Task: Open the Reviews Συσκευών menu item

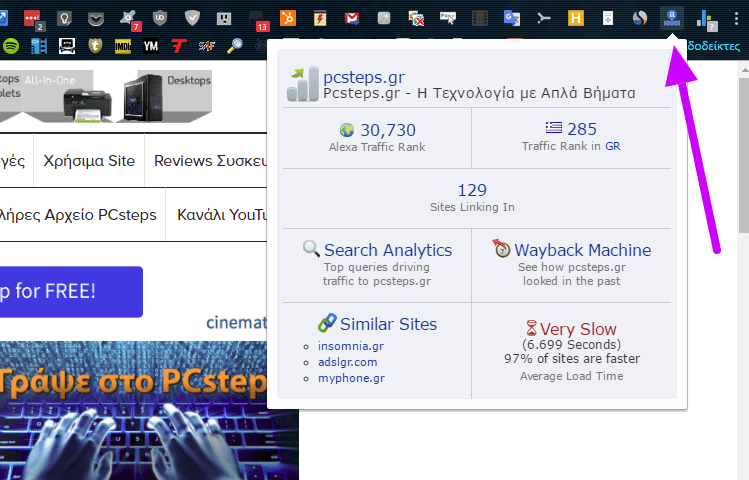Action: 210,161
